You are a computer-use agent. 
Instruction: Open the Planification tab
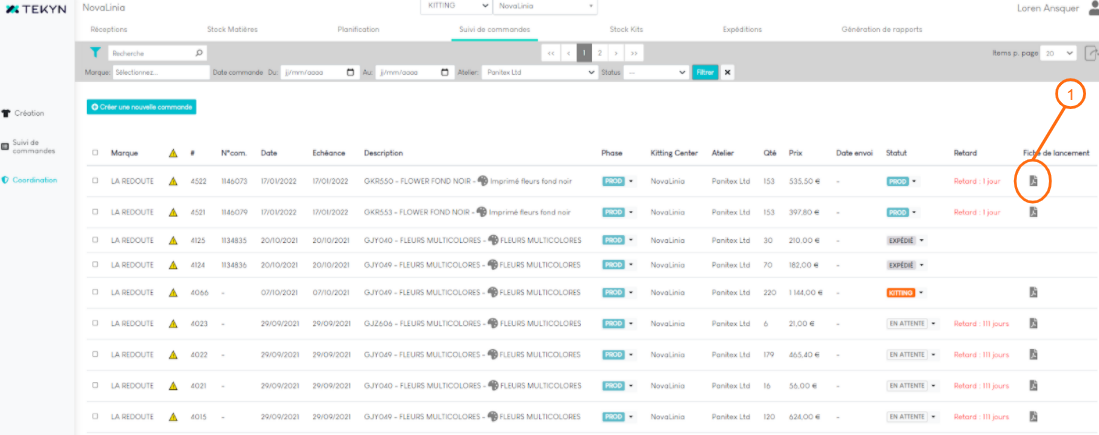(x=344, y=29)
